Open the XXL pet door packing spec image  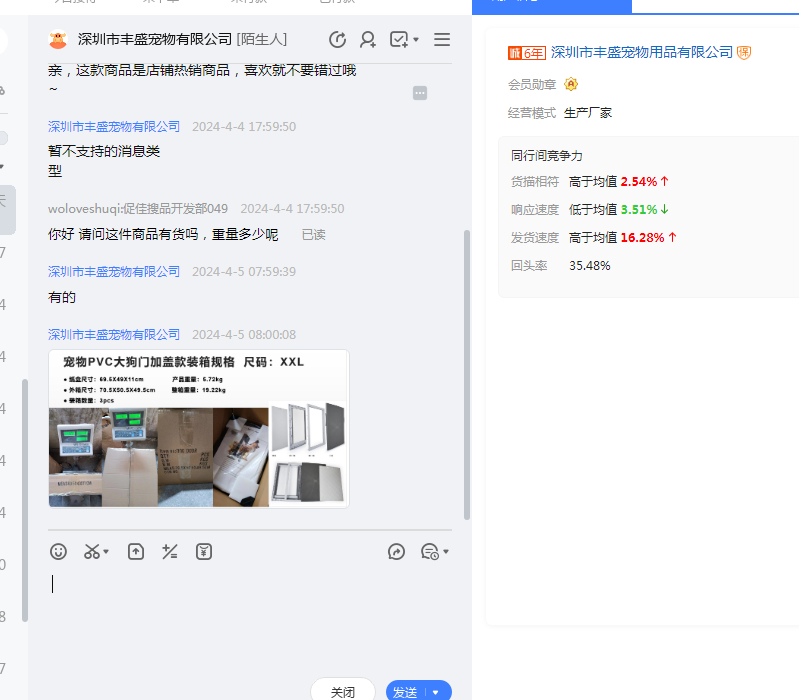pos(198,428)
